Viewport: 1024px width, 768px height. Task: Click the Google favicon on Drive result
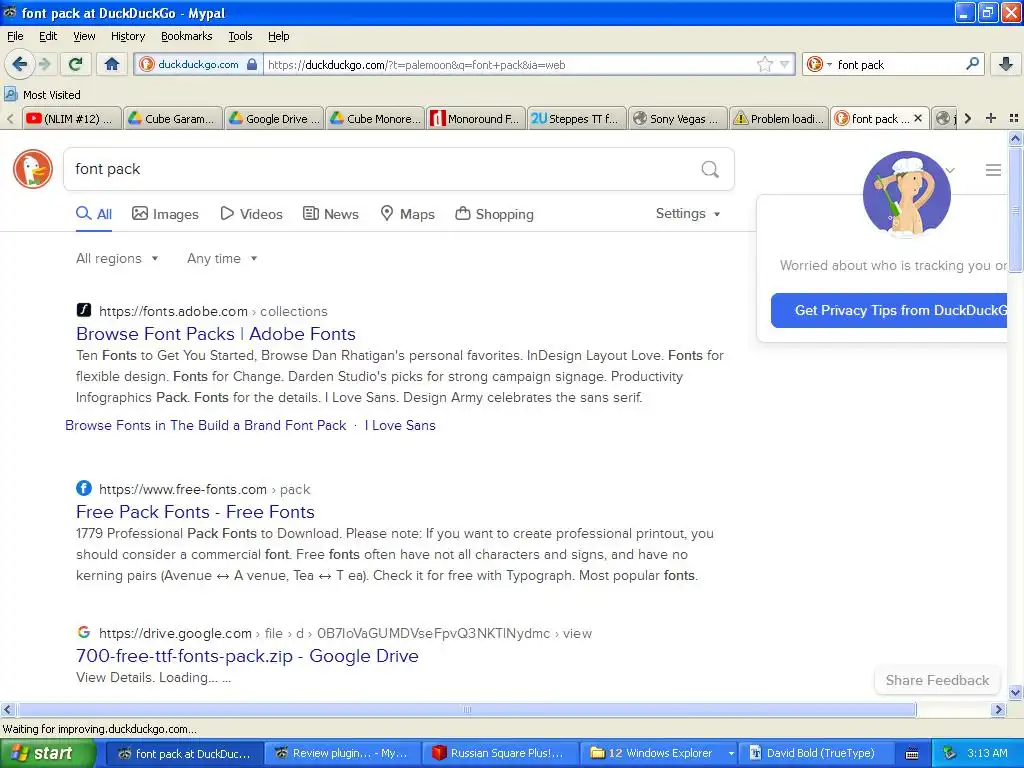pos(84,632)
